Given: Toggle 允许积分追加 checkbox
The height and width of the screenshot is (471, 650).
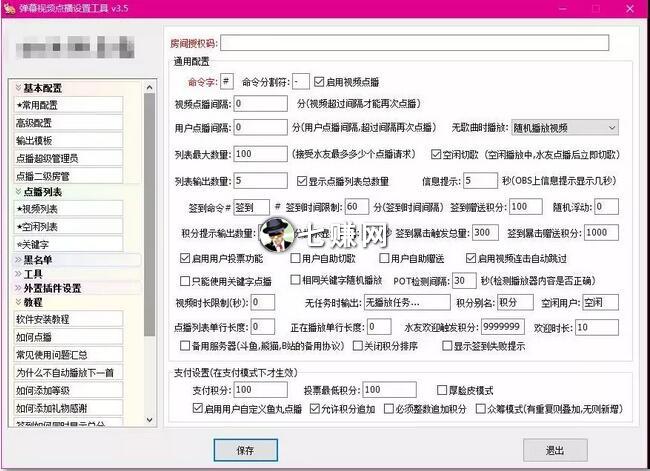Looking at the screenshot, I should [x=315, y=408].
